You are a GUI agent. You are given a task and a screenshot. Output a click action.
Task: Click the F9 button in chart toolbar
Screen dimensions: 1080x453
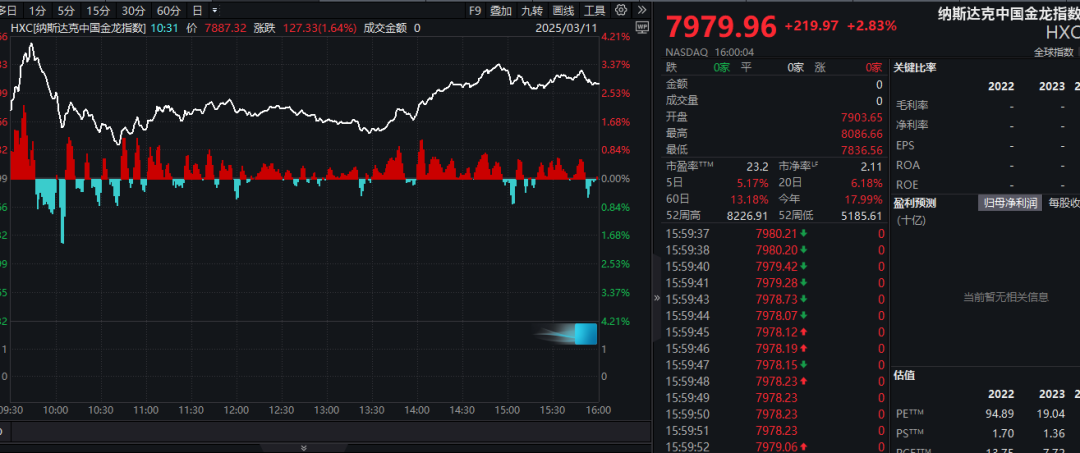pos(475,10)
